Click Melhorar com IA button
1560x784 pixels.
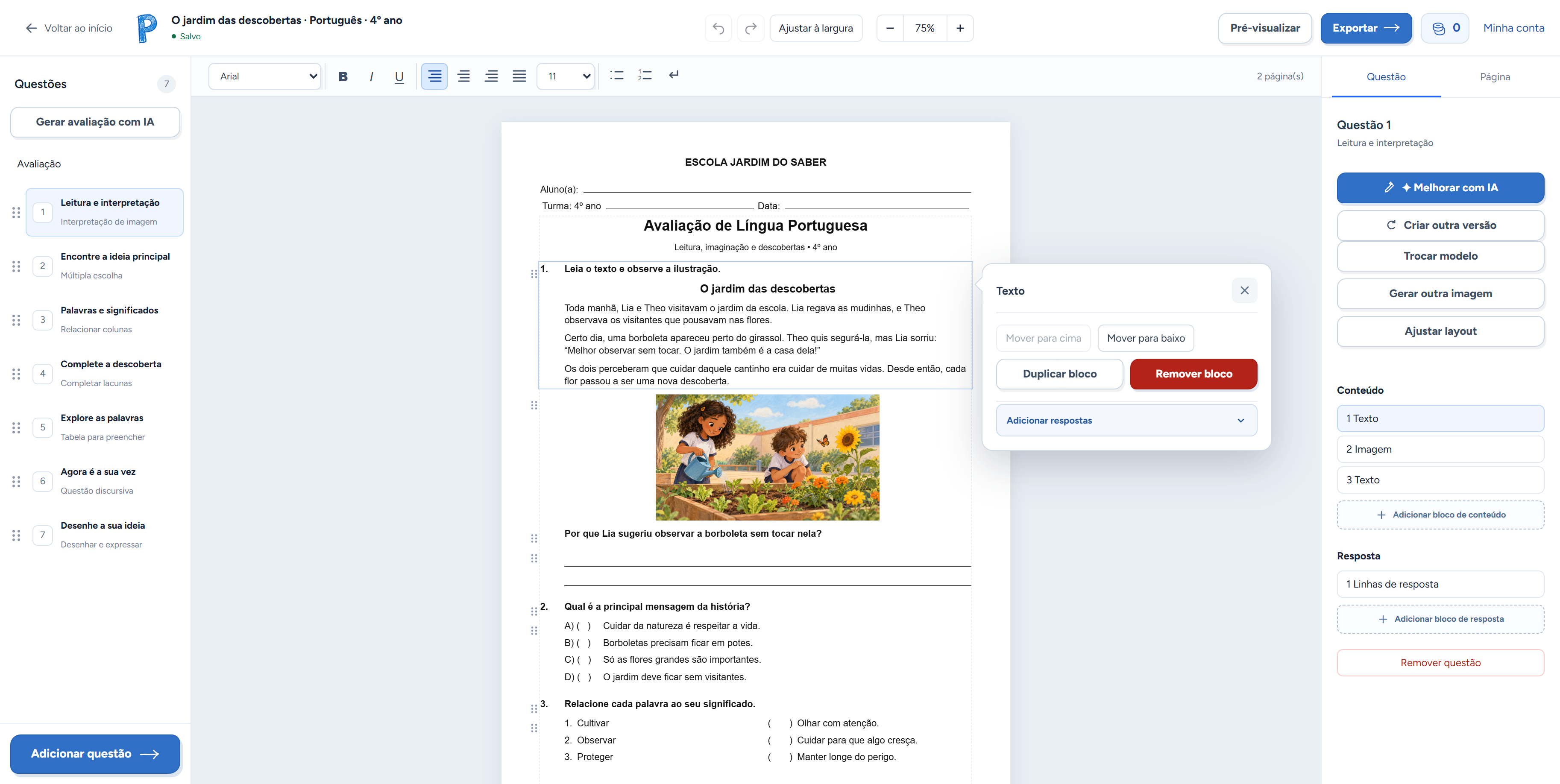[x=1440, y=188]
